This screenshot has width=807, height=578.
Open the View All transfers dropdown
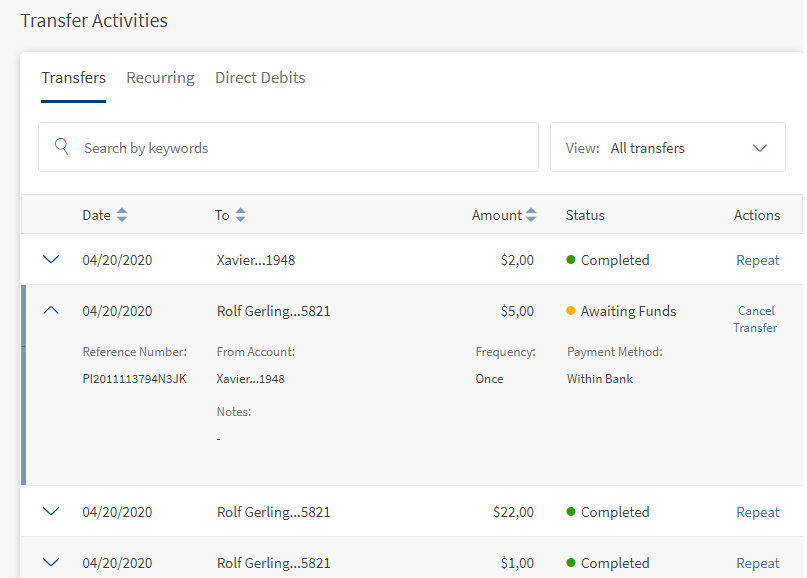667,148
